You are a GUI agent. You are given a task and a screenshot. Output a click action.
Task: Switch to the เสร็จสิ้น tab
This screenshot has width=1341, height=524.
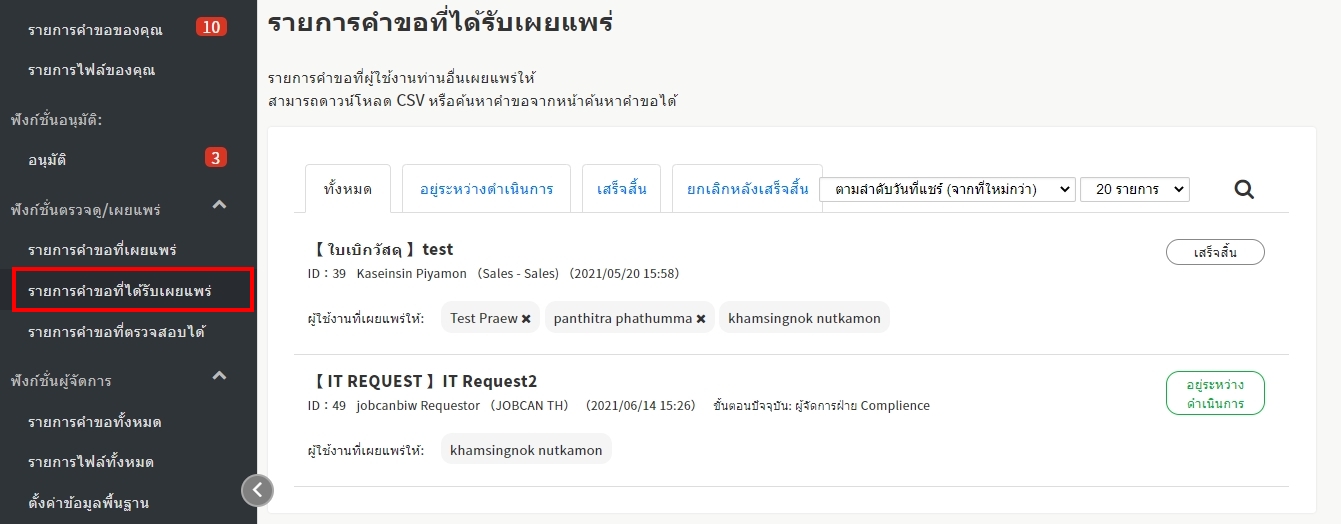click(621, 189)
